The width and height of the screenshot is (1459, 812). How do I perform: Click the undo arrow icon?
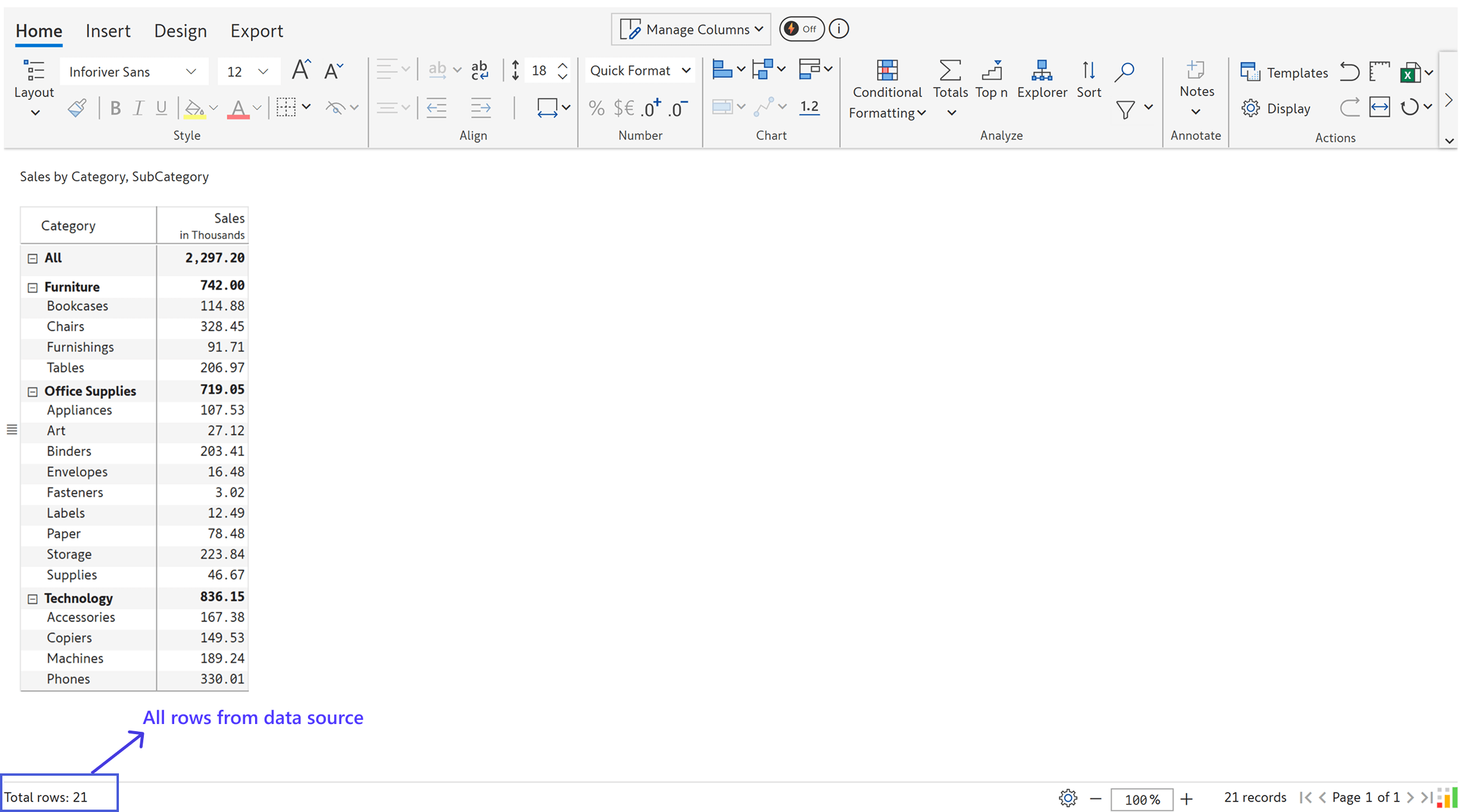pyautogui.click(x=1349, y=72)
